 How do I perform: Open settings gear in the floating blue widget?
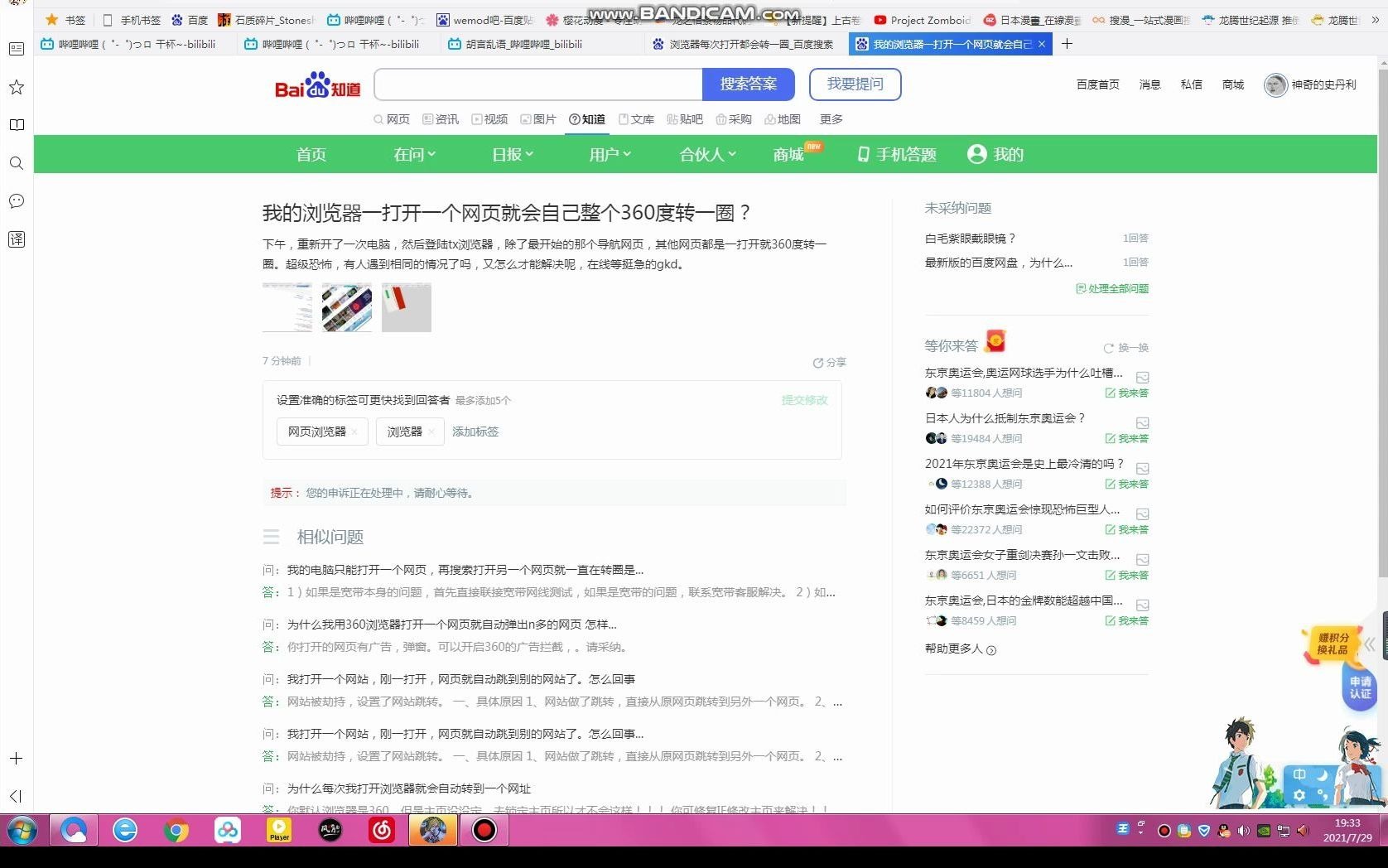point(1300,794)
